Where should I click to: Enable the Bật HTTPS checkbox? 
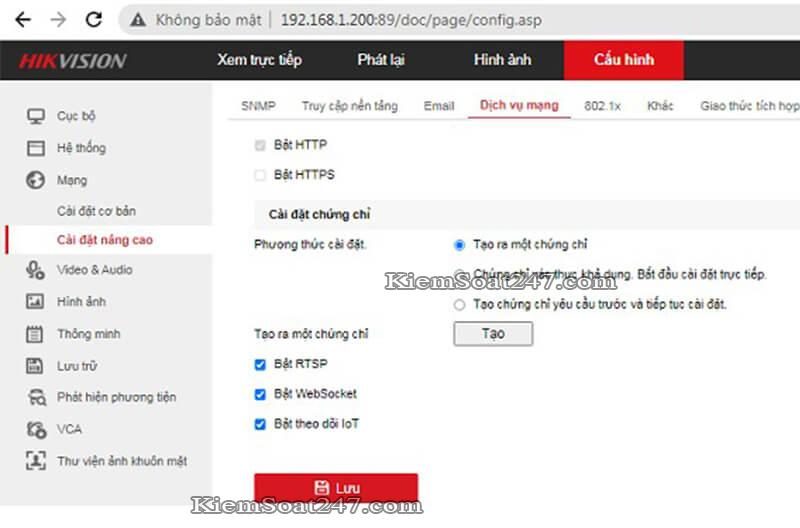(260, 175)
